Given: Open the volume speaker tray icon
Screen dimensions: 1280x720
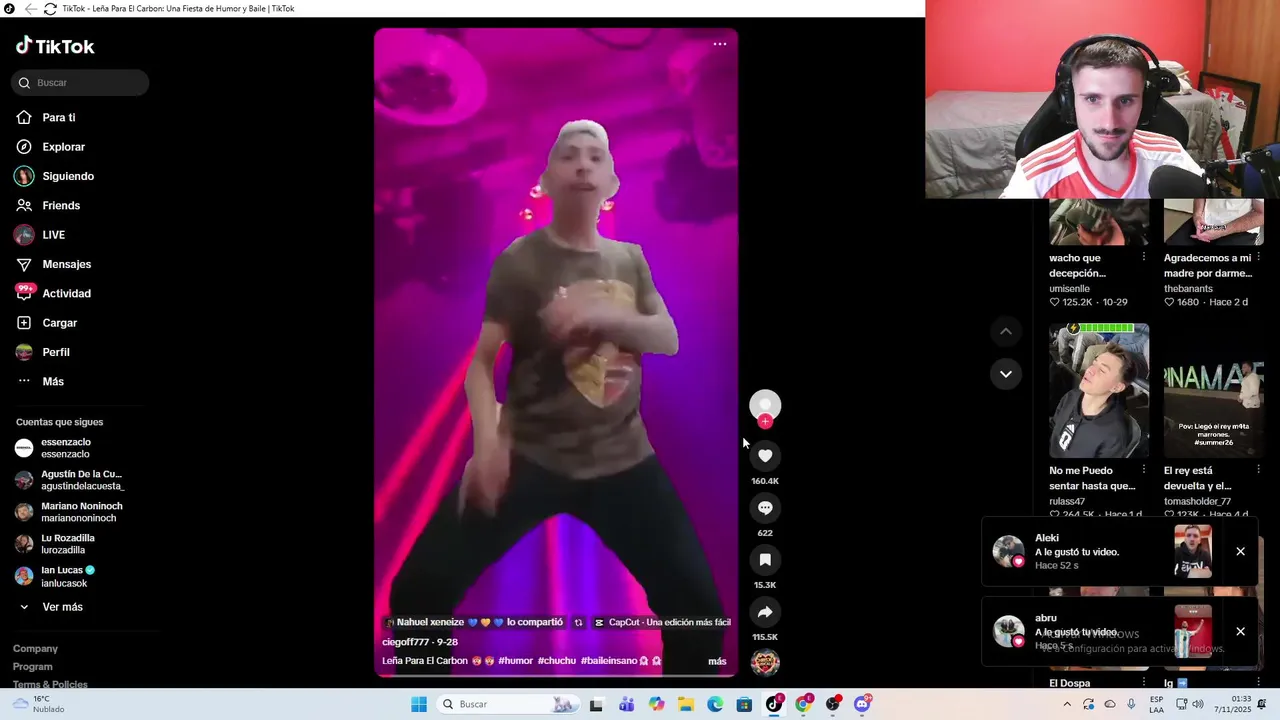Looking at the screenshot, I should [1198, 704].
